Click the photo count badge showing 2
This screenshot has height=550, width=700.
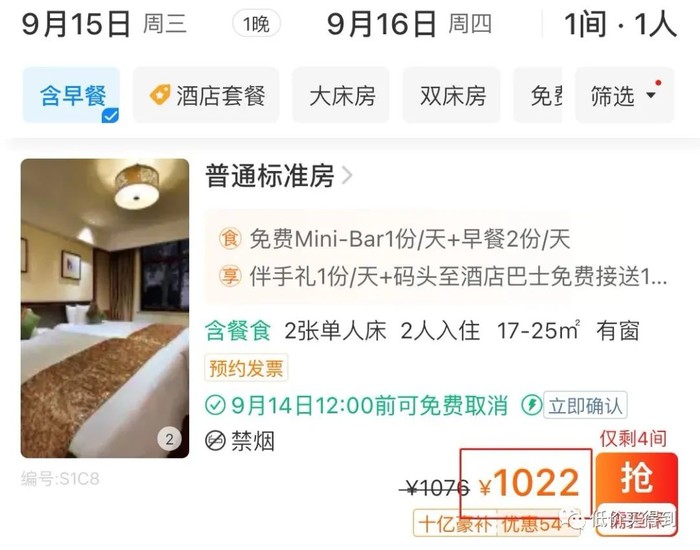tap(170, 439)
